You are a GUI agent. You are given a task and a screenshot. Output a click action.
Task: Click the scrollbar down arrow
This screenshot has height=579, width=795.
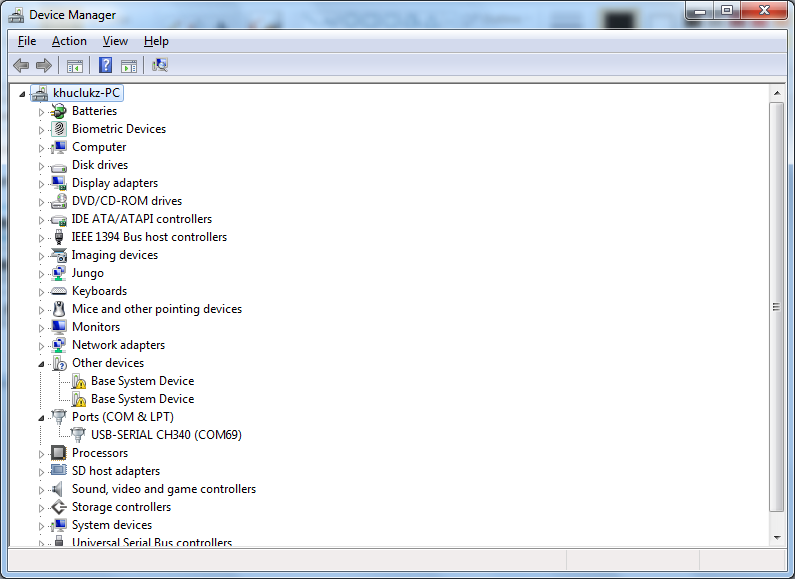pos(776,537)
